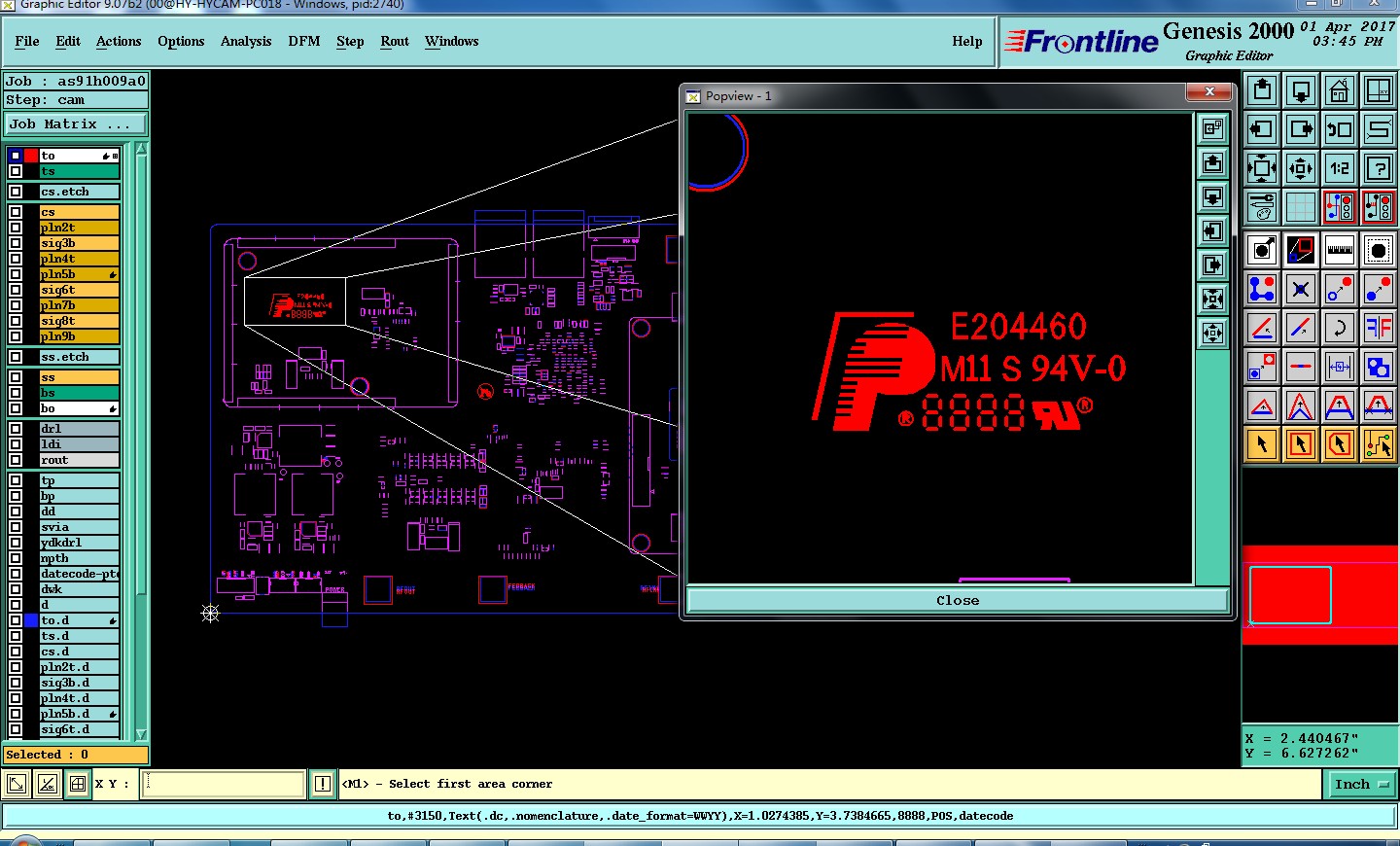Open the Job Matrix ... selector

[x=75, y=124]
